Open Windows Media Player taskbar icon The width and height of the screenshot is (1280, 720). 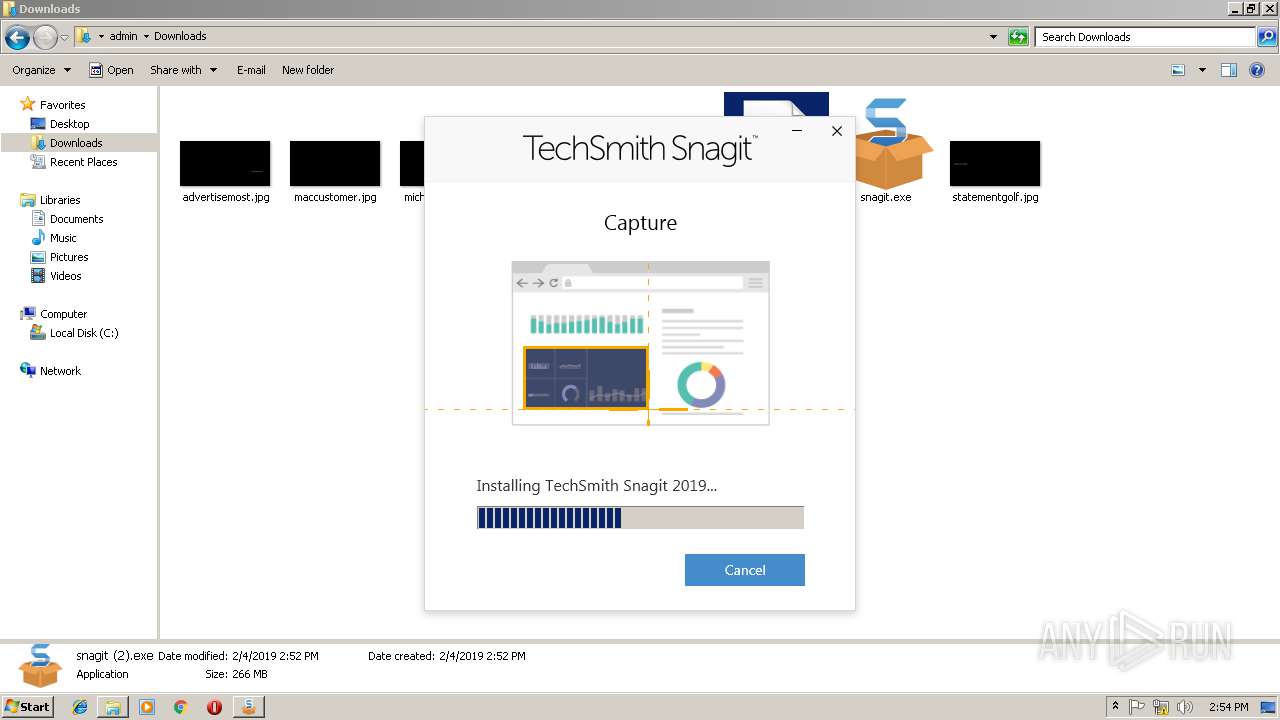147,707
